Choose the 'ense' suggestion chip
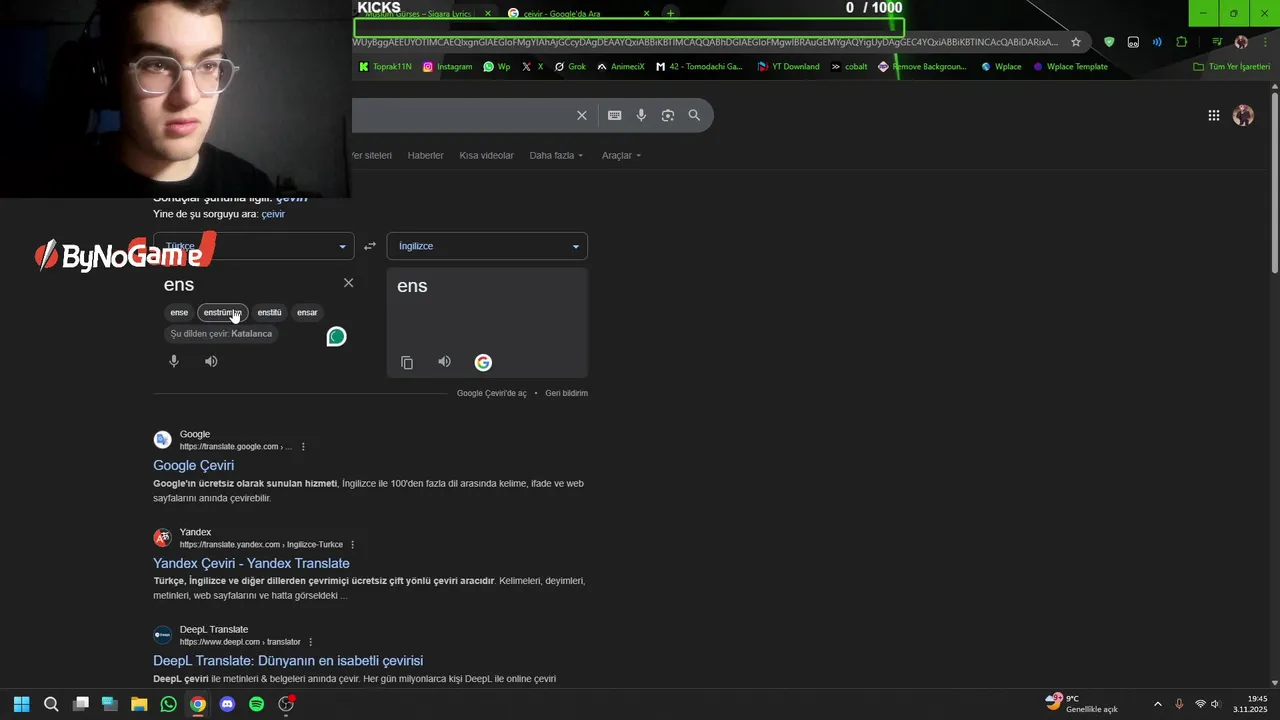 click(179, 312)
